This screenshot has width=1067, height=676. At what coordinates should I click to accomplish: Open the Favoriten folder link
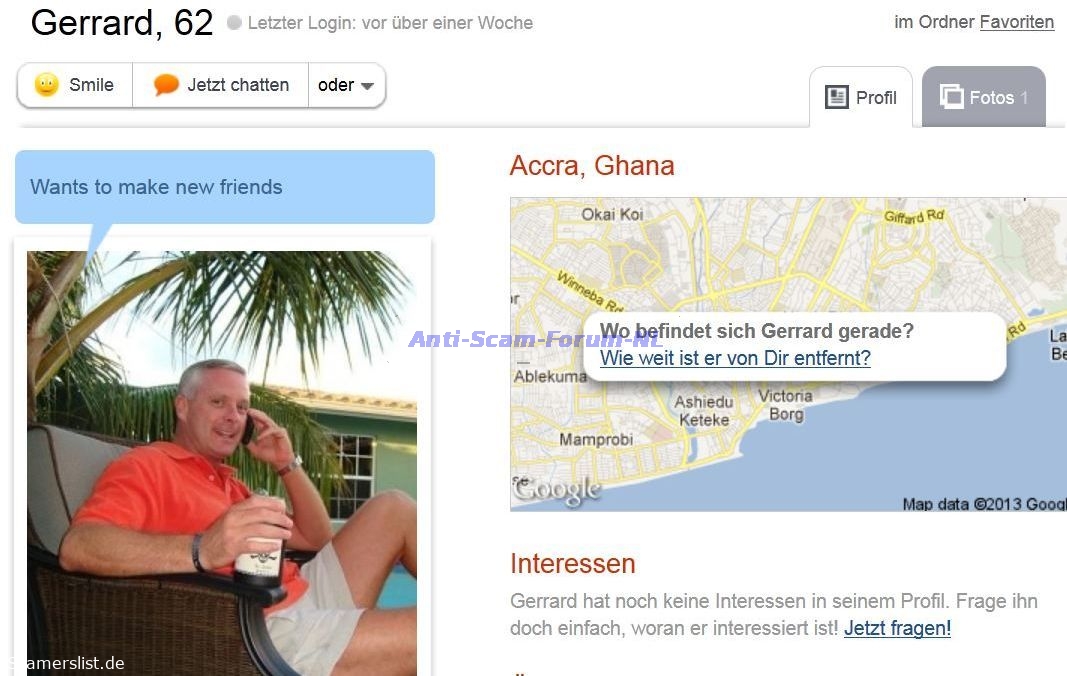(1017, 22)
